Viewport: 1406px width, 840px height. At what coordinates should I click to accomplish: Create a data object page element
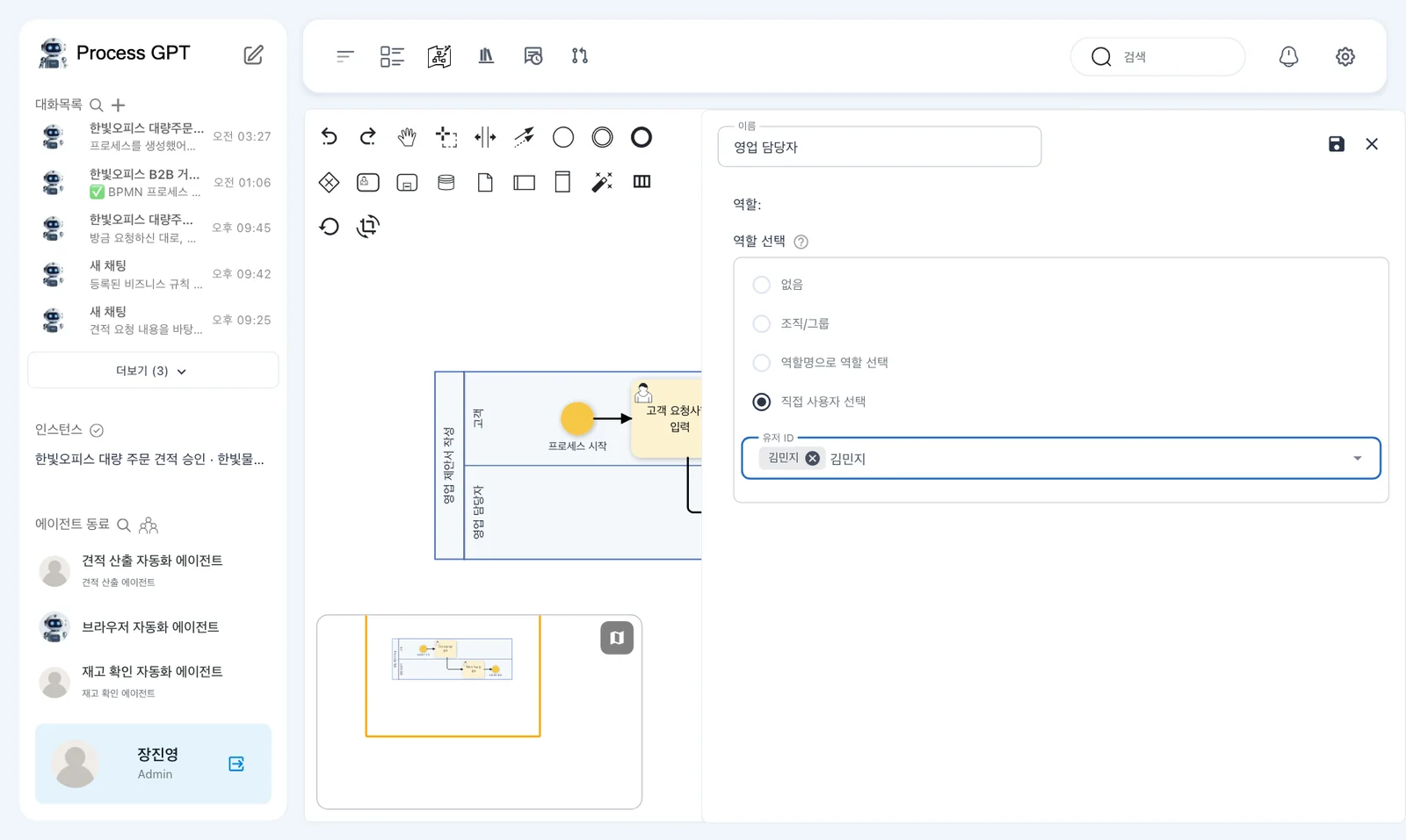coord(485,182)
